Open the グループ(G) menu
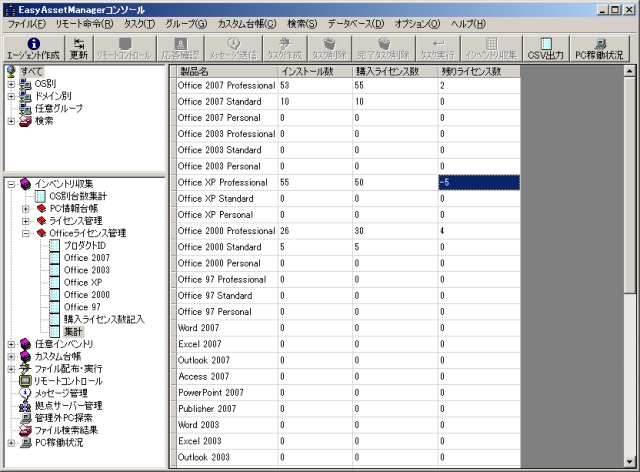 click(x=186, y=24)
